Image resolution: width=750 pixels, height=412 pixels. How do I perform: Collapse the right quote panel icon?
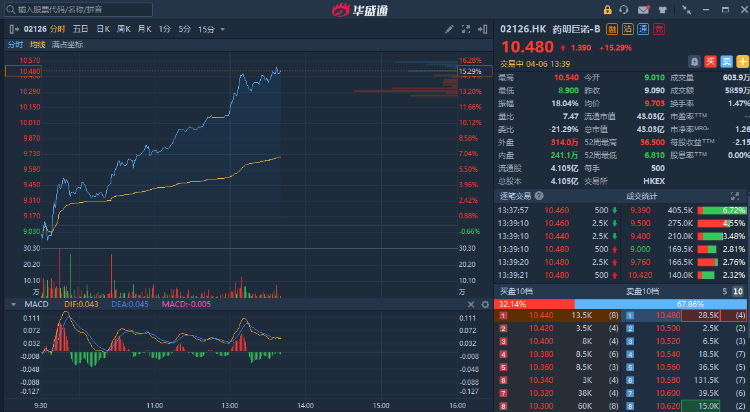(x=483, y=29)
